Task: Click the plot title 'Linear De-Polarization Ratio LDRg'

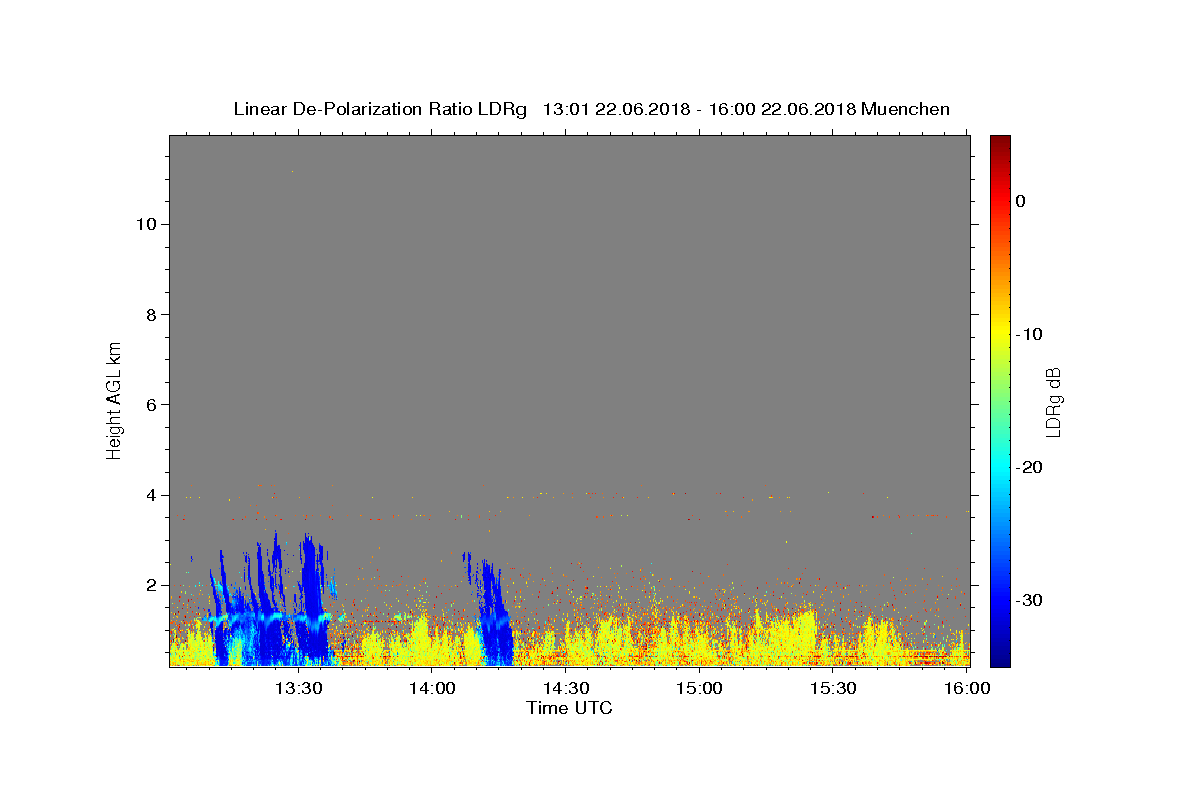Action: click(x=379, y=109)
